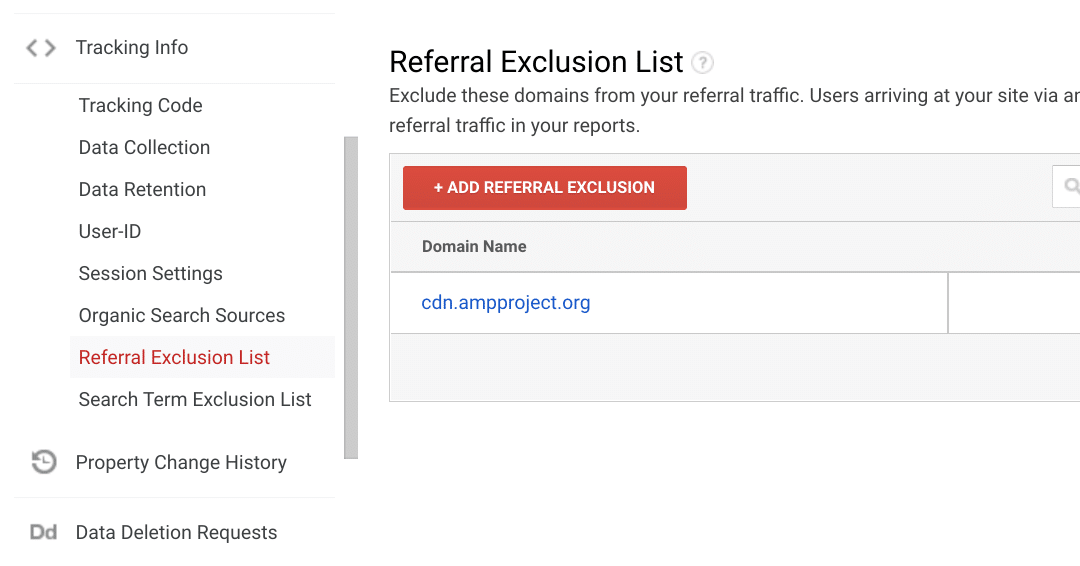
Task: Click the Property Change History clock icon
Action: 44,462
